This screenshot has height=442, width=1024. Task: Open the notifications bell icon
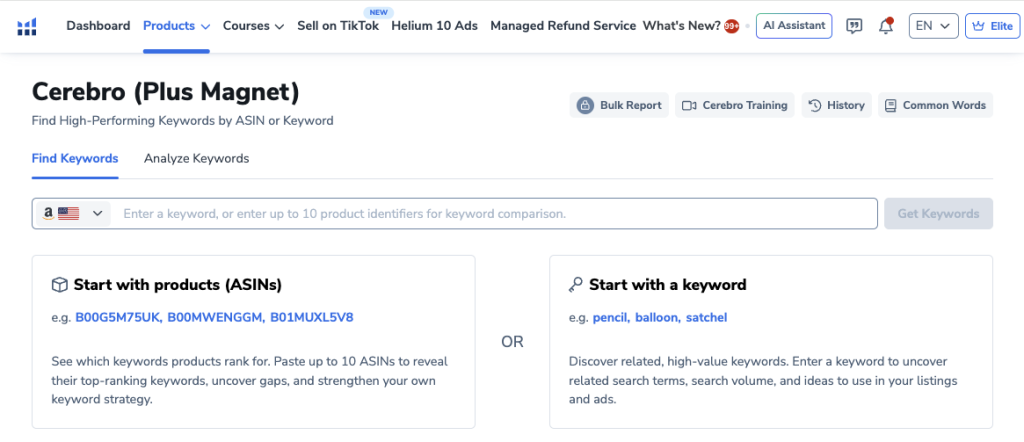tap(885, 26)
